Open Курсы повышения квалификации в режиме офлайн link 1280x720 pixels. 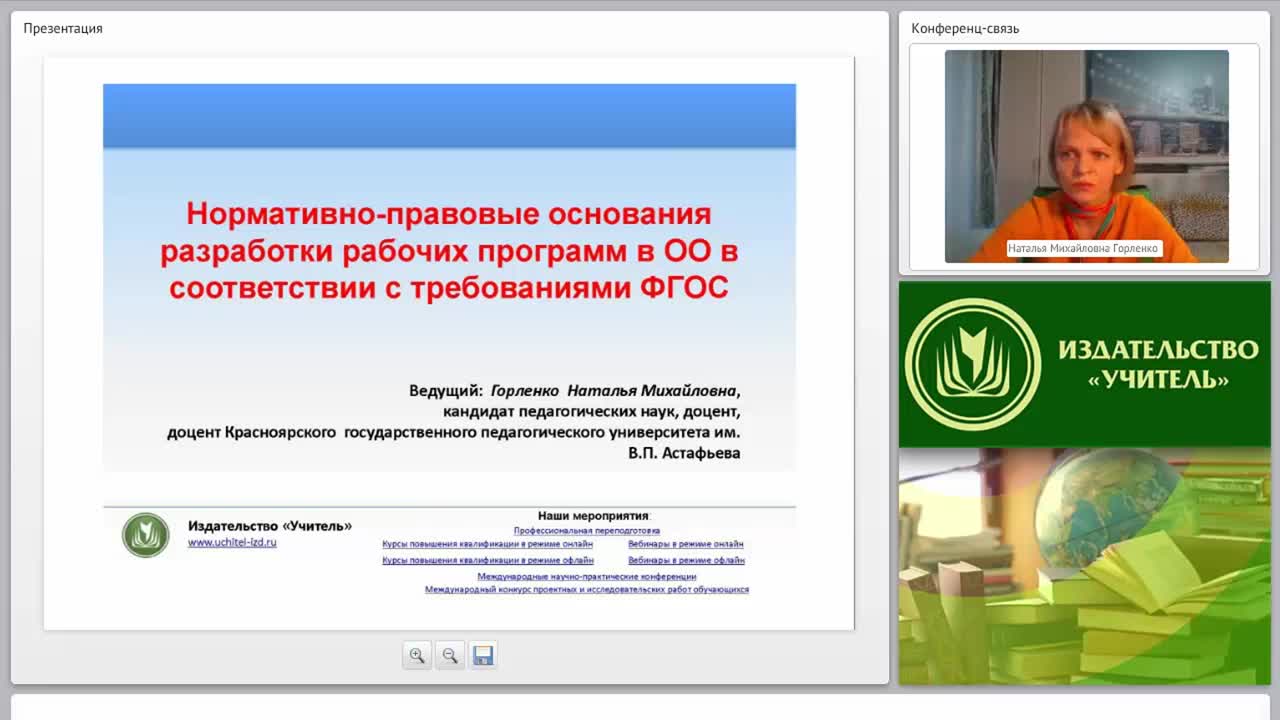click(x=487, y=560)
